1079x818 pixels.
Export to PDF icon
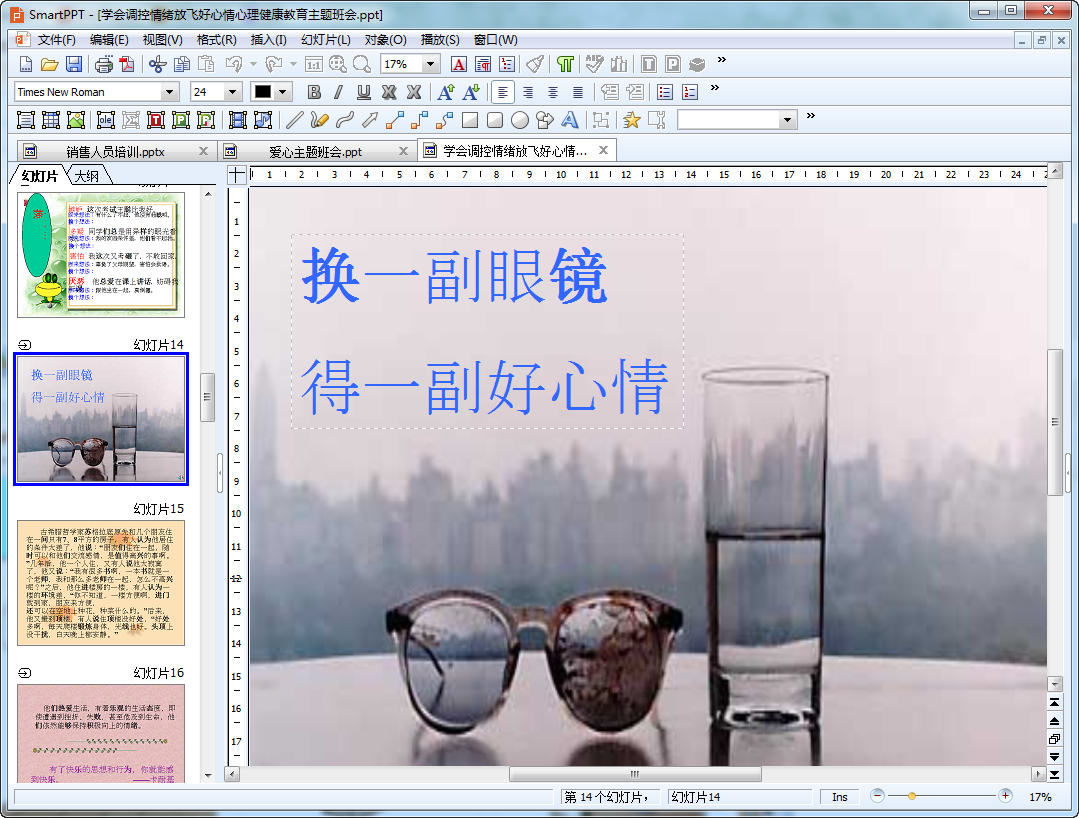coord(127,64)
